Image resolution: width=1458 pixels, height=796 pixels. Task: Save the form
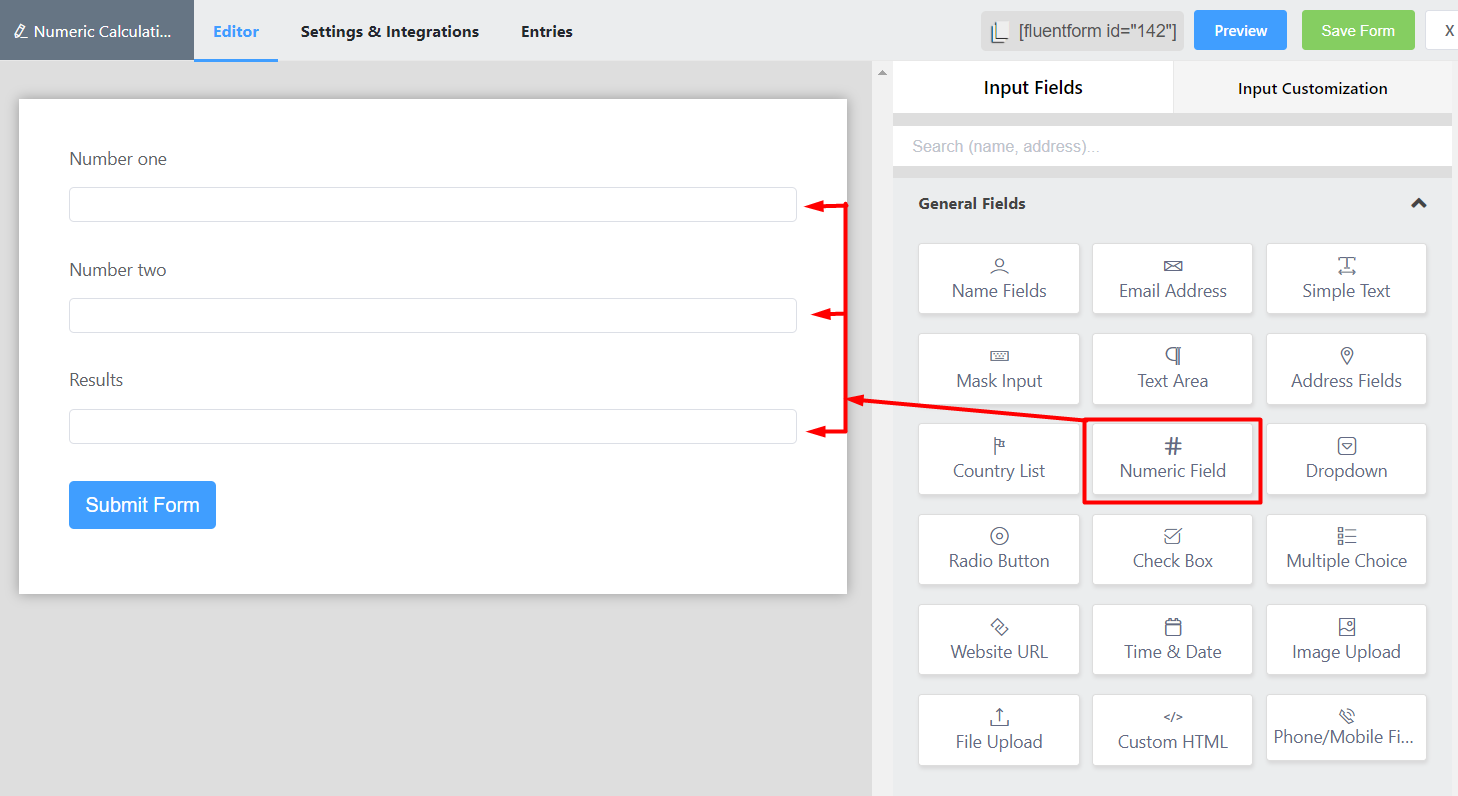(x=1357, y=31)
